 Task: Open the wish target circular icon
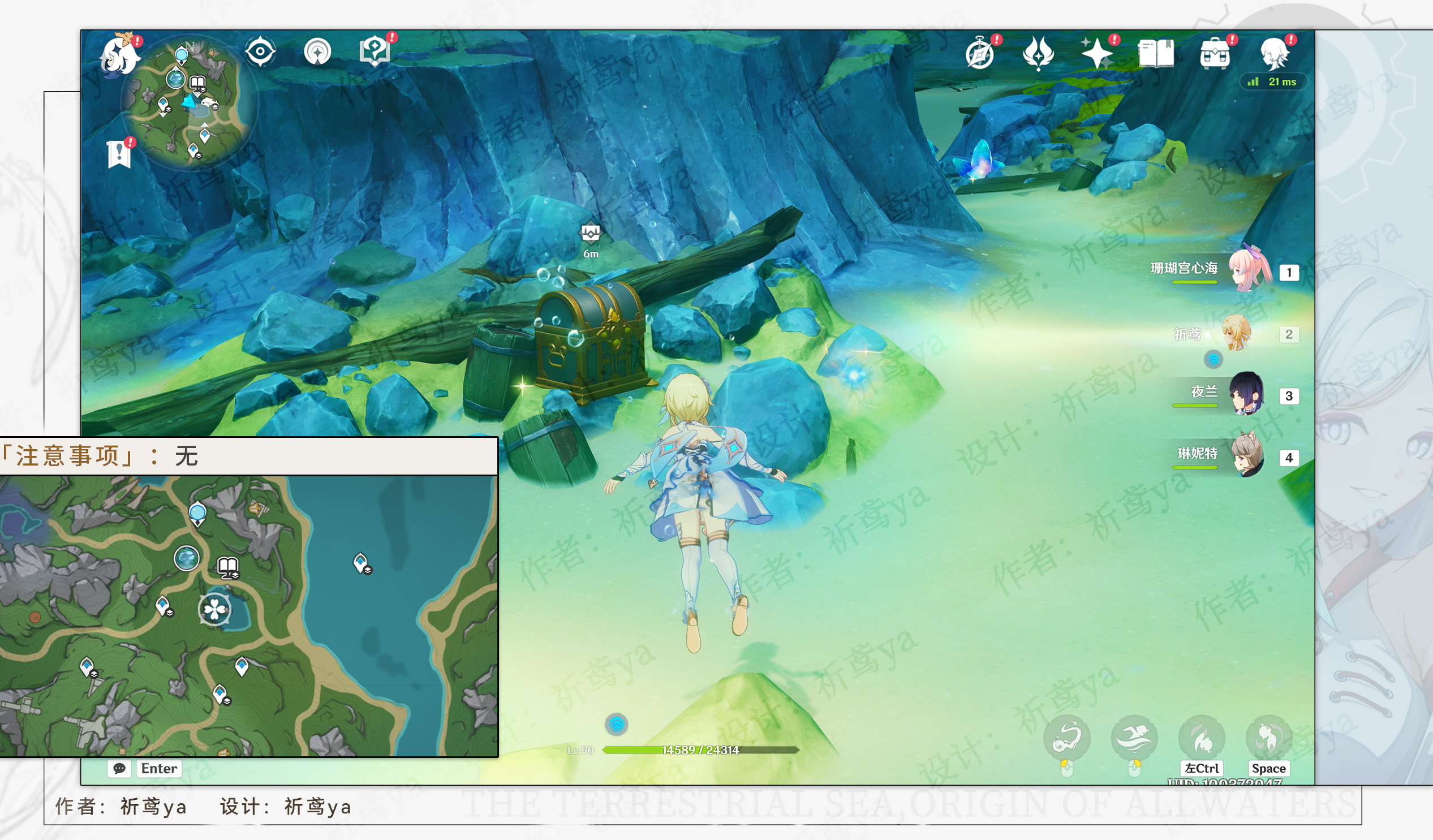coord(317,52)
